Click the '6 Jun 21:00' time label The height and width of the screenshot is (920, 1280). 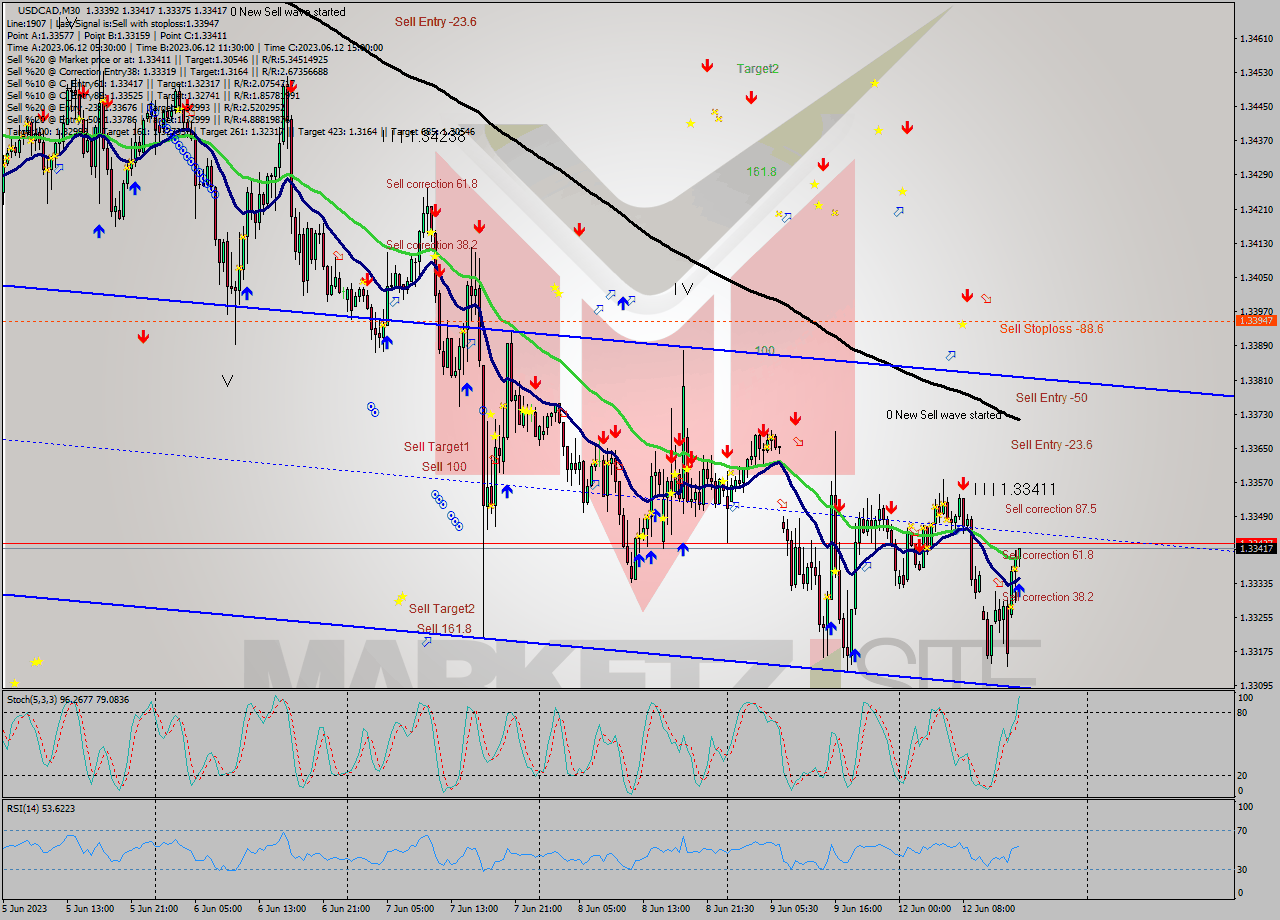(344, 909)
